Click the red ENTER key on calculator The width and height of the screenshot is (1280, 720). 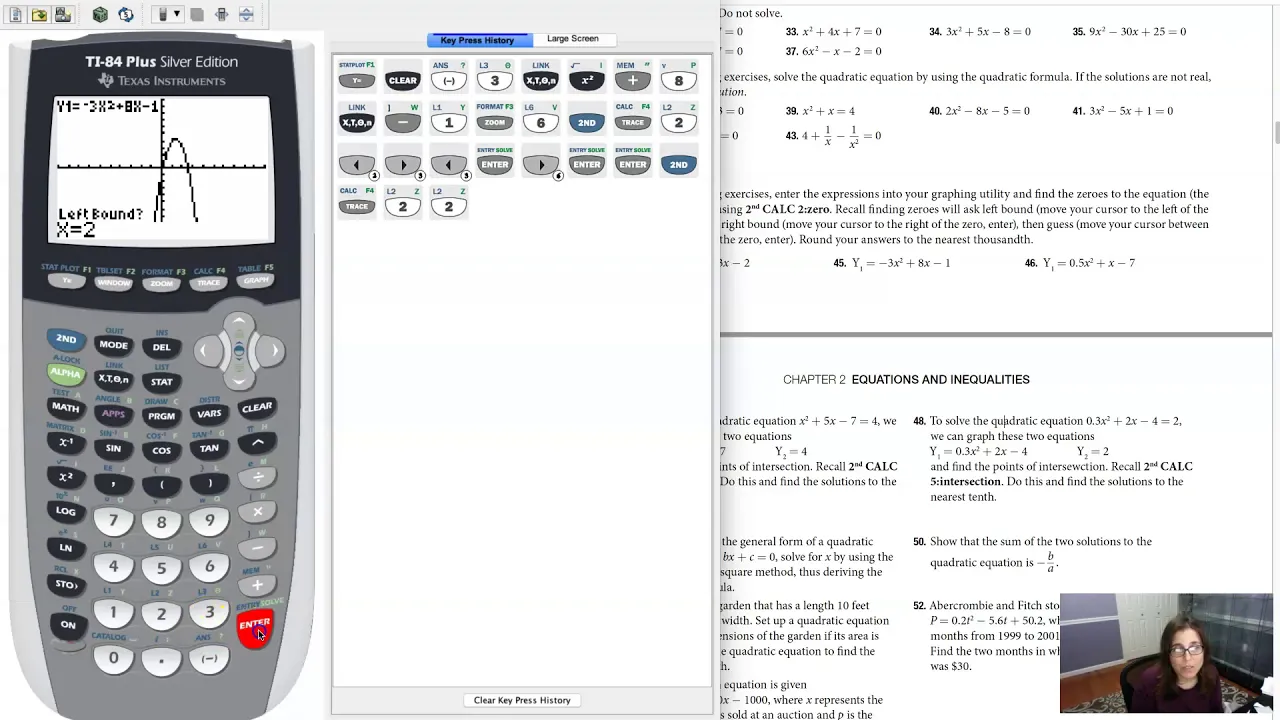pos(255,628)
